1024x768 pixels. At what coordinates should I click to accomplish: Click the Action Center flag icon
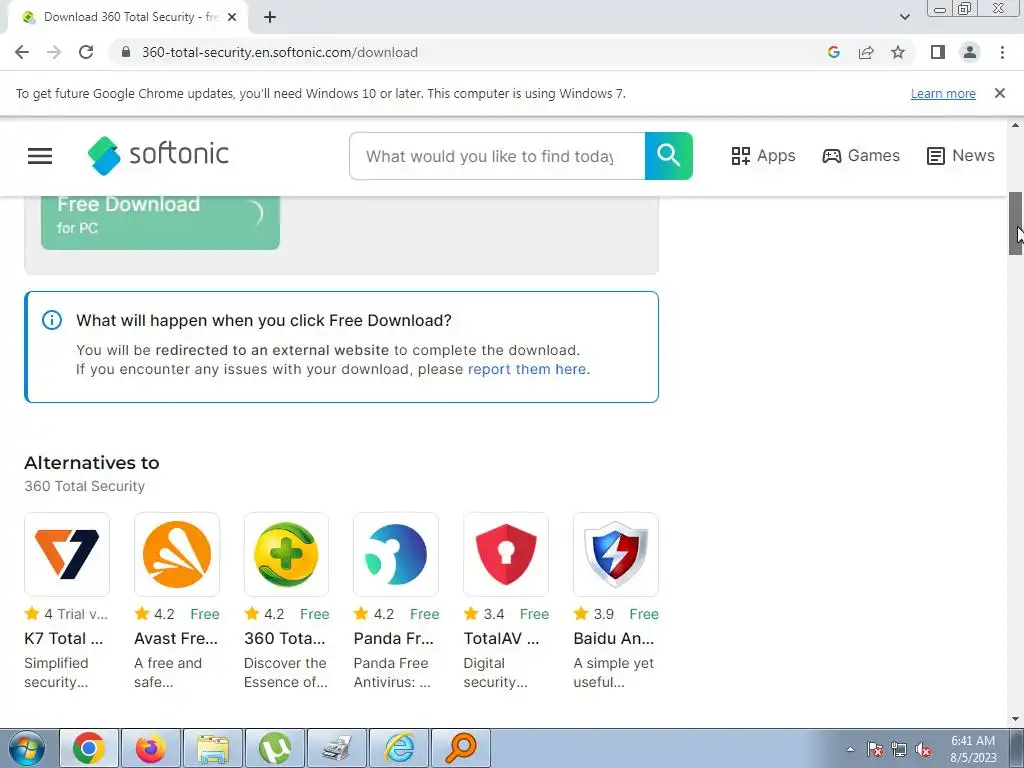[875, 749]
